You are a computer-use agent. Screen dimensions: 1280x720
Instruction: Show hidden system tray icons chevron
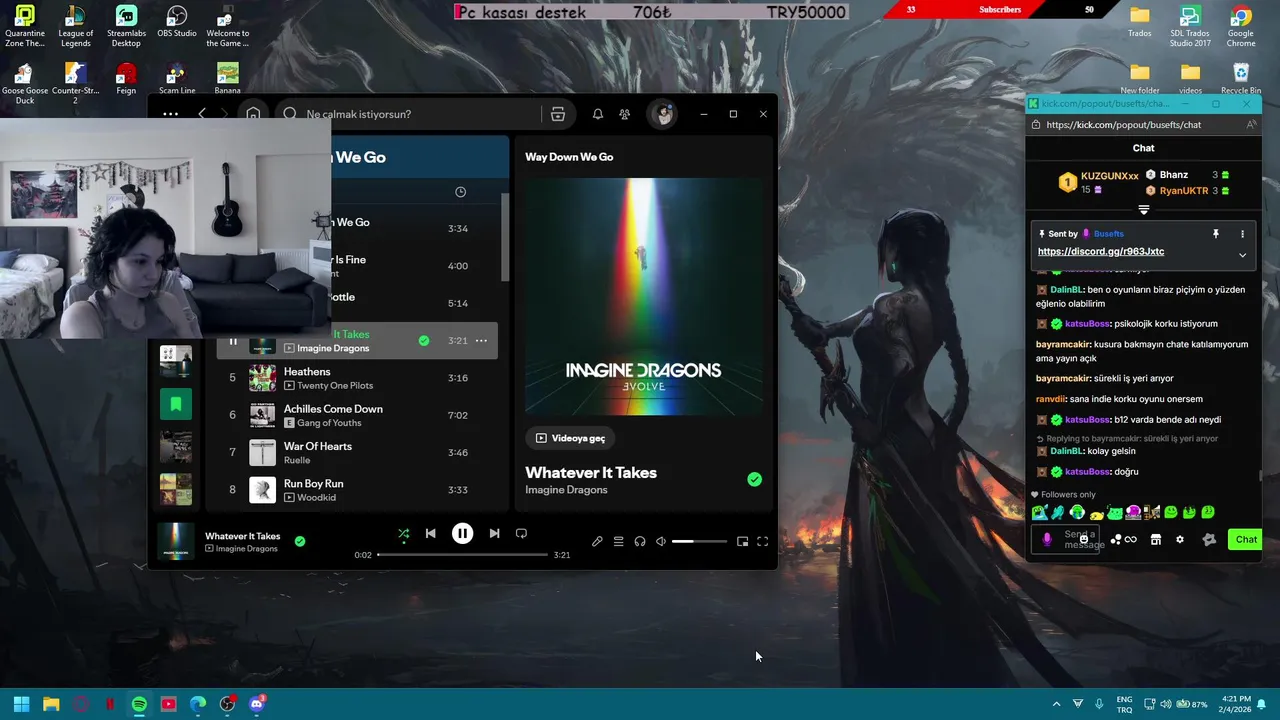[1056, 704]
